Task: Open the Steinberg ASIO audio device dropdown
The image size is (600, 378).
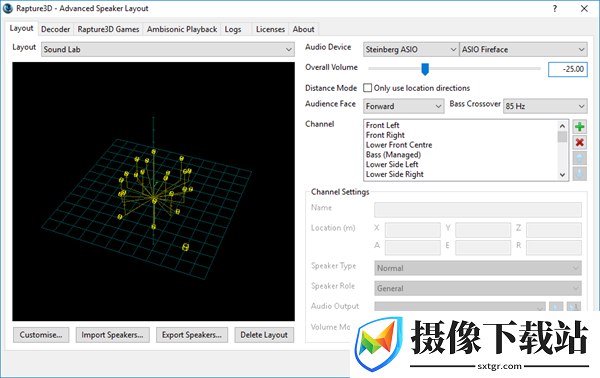Action: click(411, 49)
